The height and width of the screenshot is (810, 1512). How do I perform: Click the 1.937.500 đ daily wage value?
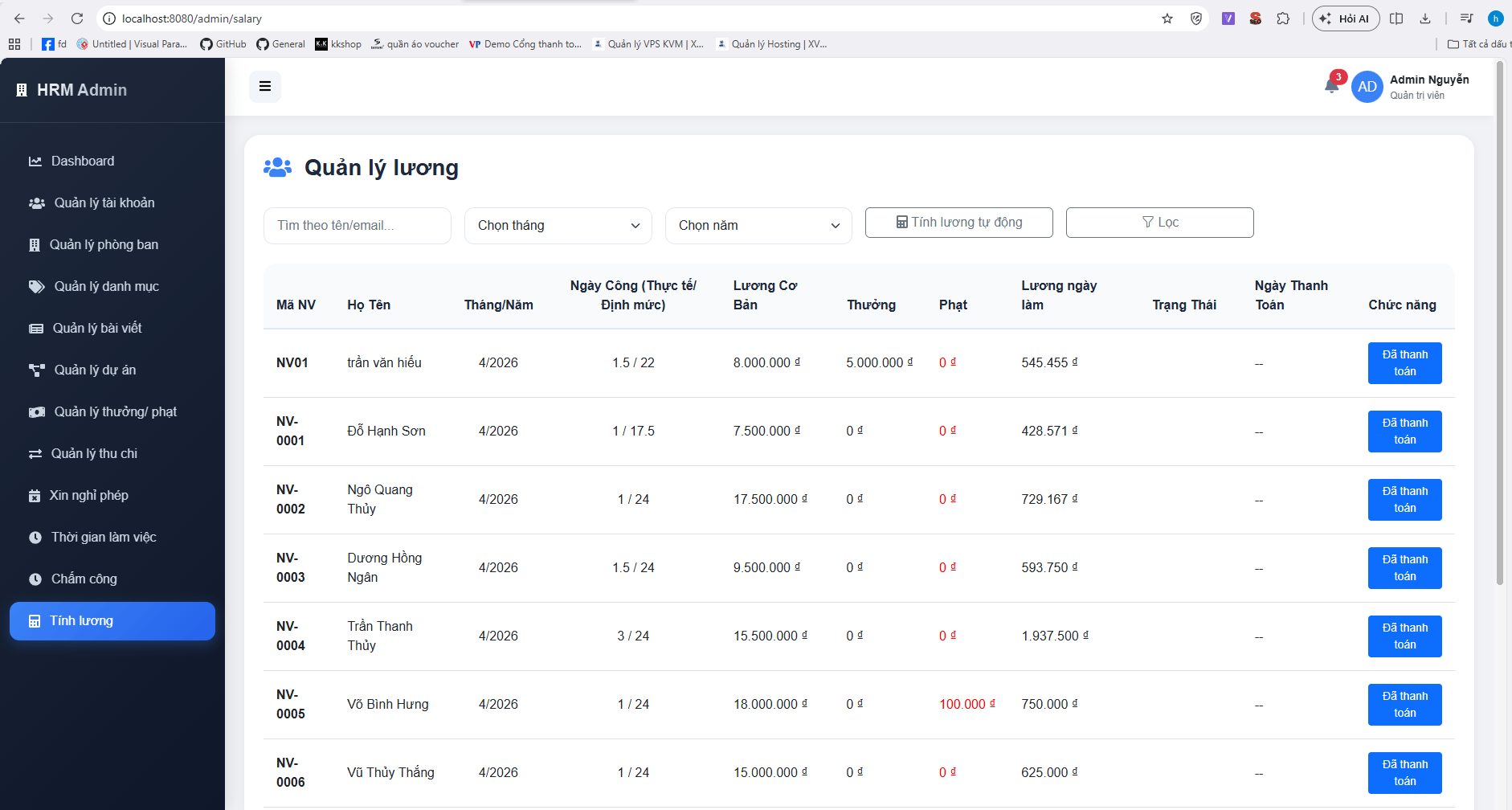pyautogui.click(x=1055, y=636)
